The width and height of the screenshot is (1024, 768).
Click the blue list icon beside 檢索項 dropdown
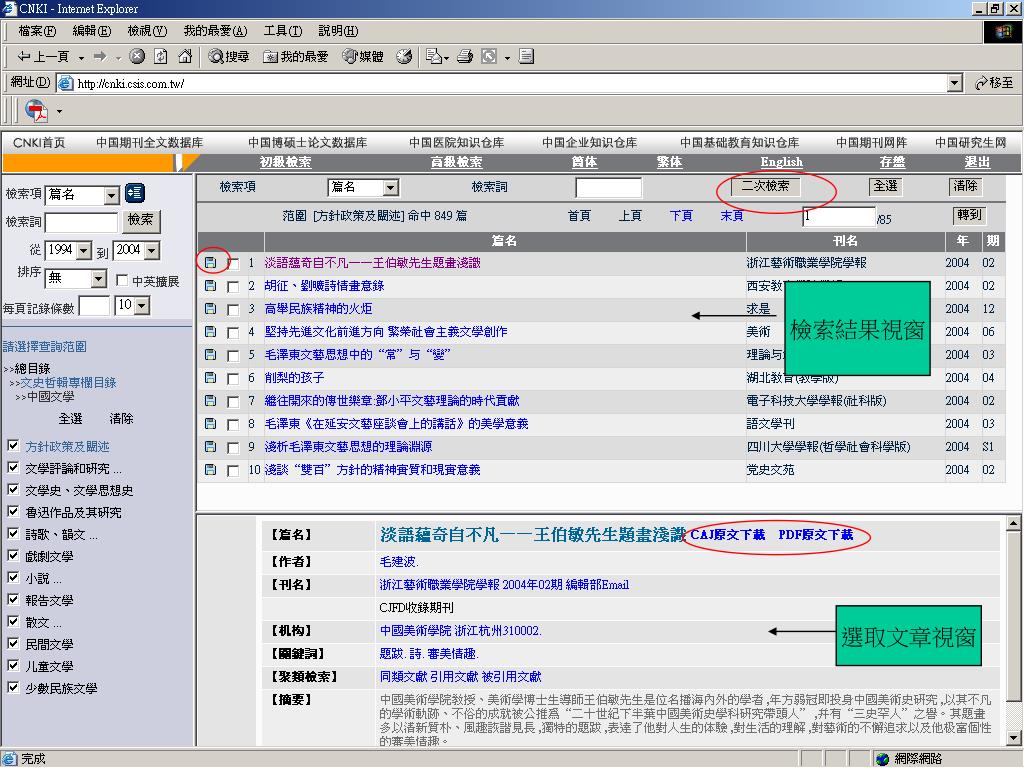[135, 193]
